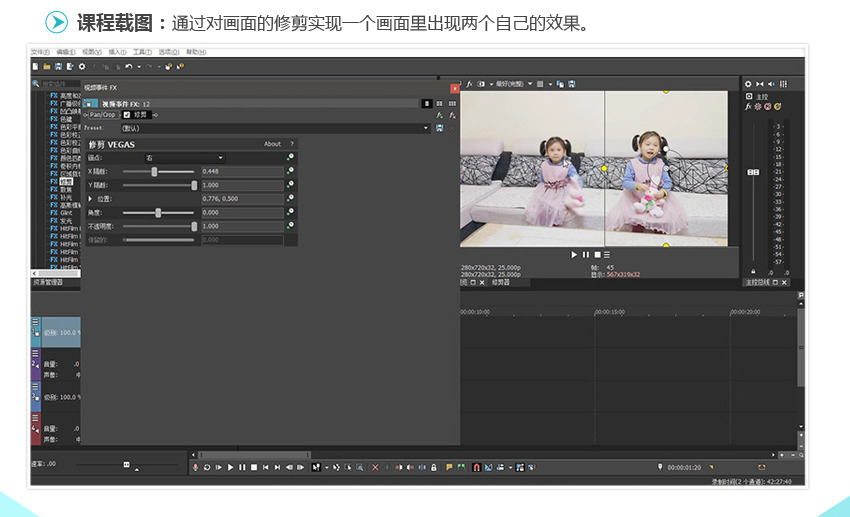Click the record microphone button in transport
The width and height of the screenshot is (850, 517).
(195, 467)
